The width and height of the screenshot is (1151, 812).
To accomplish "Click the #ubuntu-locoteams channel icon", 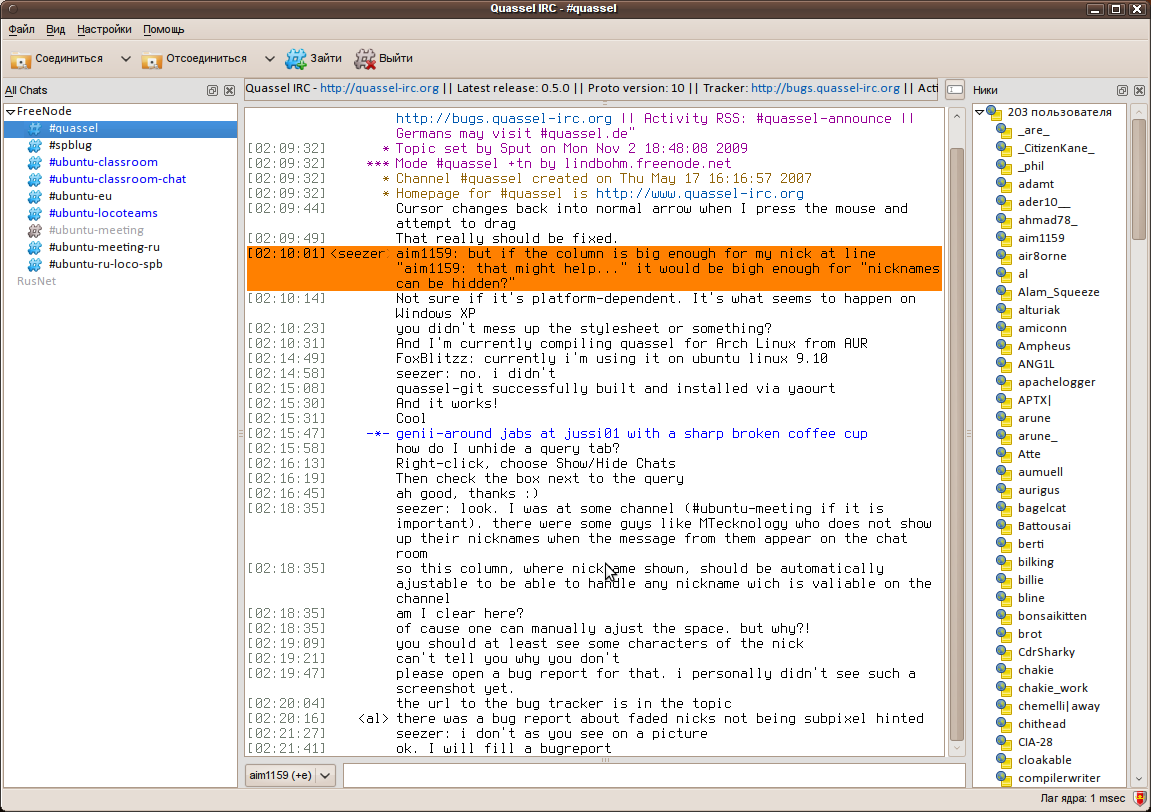I will 35,213.
